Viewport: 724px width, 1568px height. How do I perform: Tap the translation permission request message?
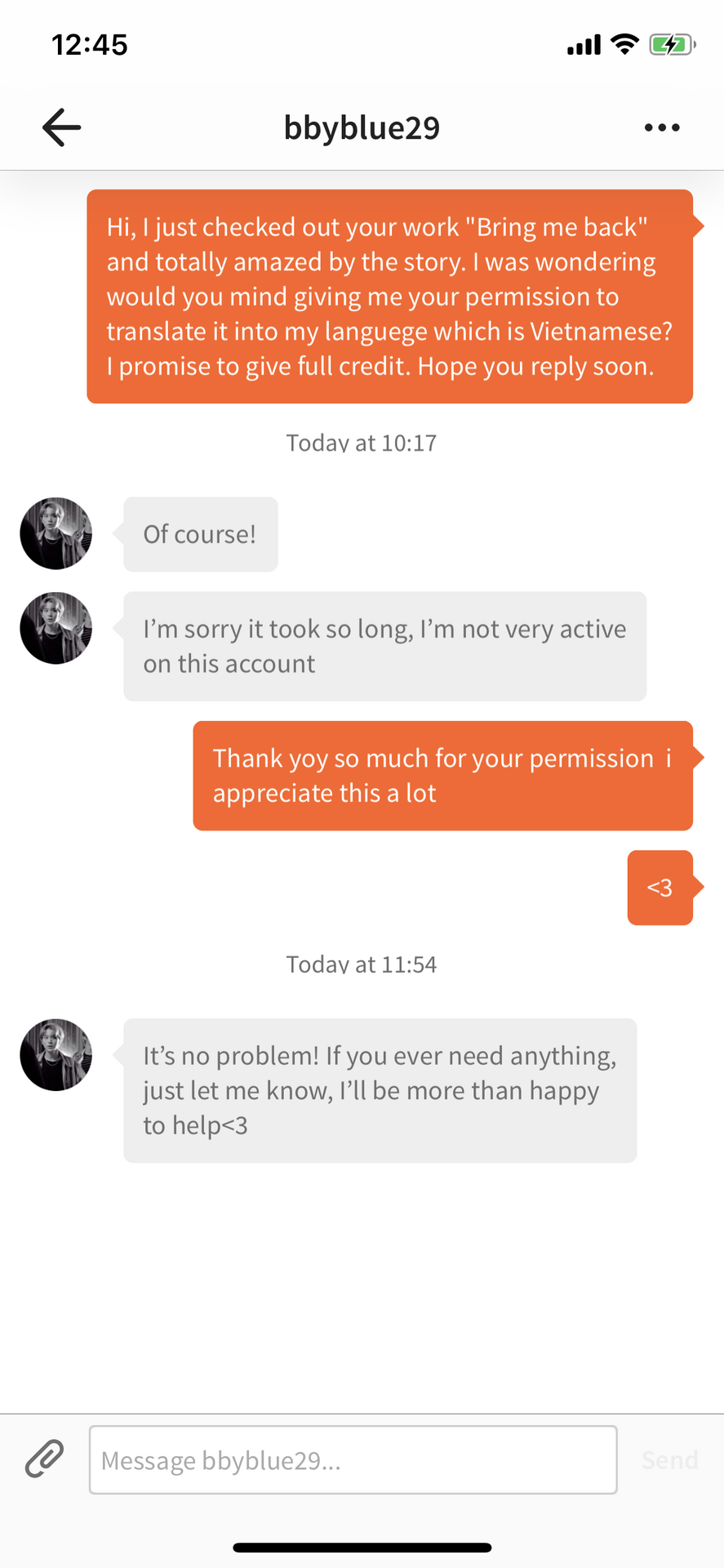tap(389, 296)
